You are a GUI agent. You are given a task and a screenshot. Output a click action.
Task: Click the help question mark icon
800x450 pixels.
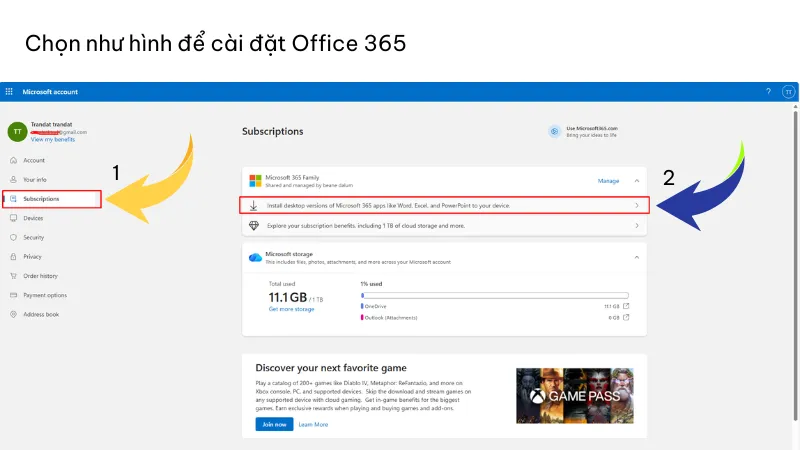tap(768, 91)
